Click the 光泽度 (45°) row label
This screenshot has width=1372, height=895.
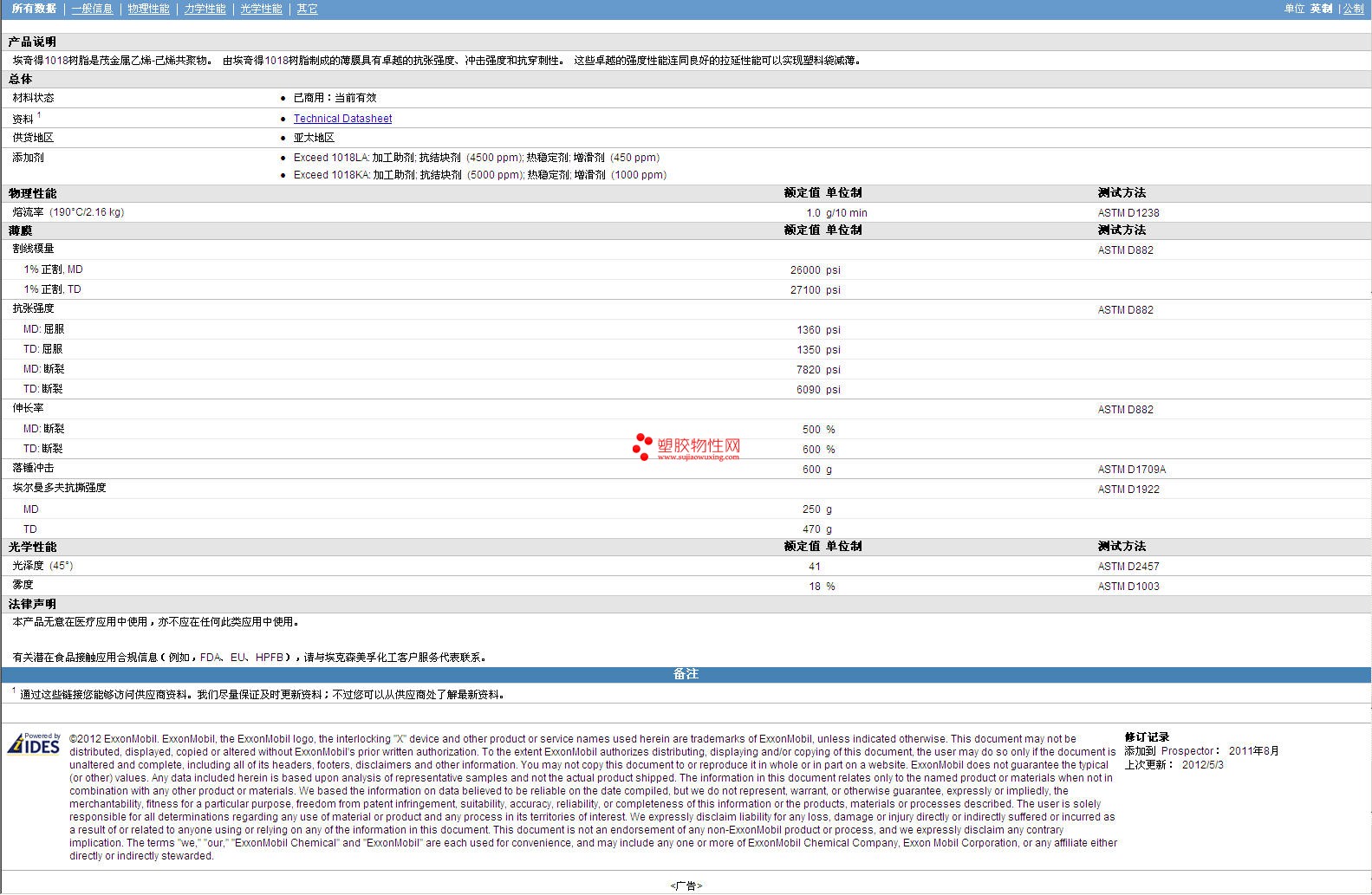(42, 566)
